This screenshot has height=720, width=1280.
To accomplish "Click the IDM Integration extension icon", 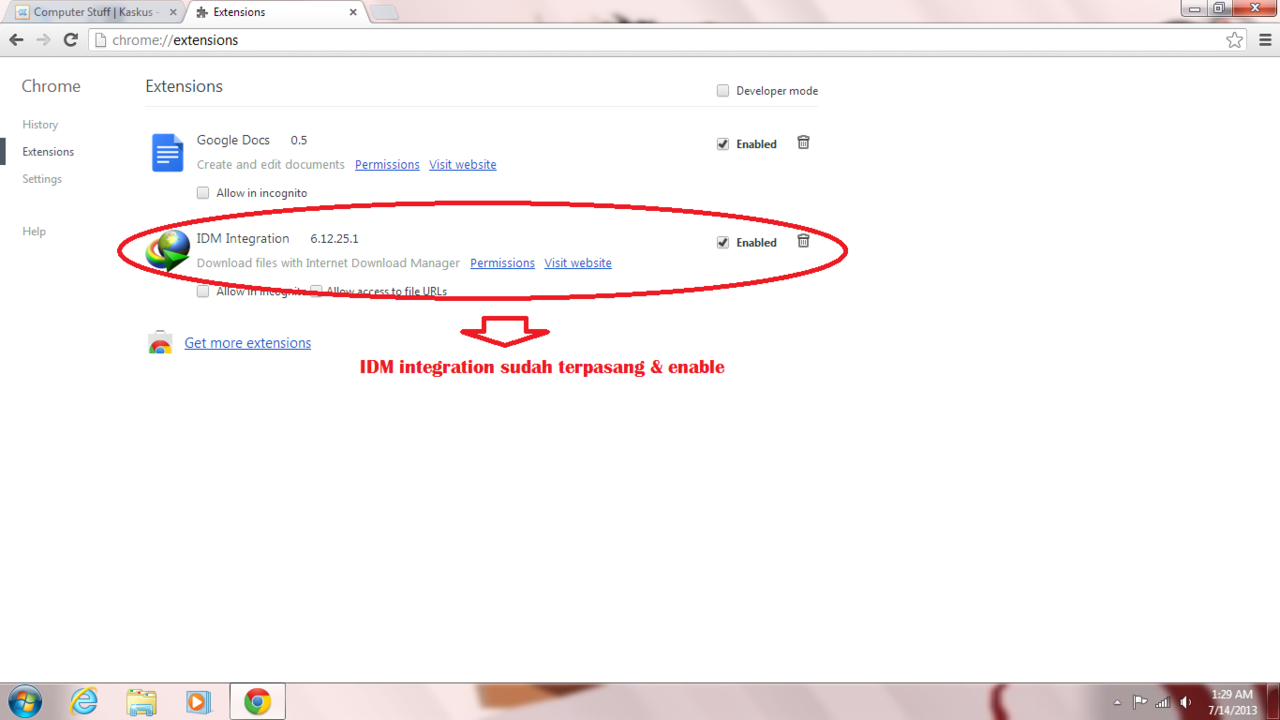I will coord(167,250).
